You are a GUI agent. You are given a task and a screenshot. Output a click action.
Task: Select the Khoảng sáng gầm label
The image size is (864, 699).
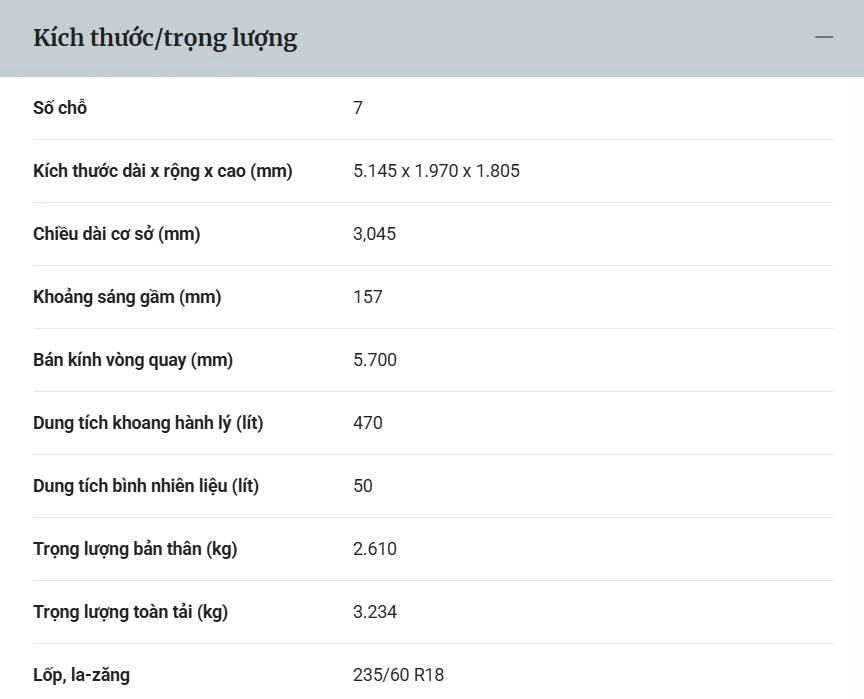(127, 297)
